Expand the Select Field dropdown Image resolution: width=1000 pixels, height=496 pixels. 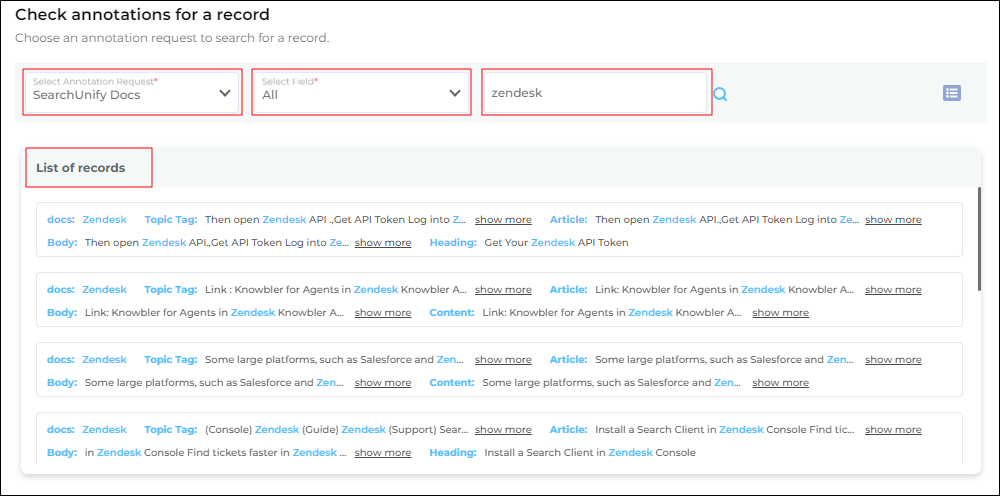(x=361, y=93)
